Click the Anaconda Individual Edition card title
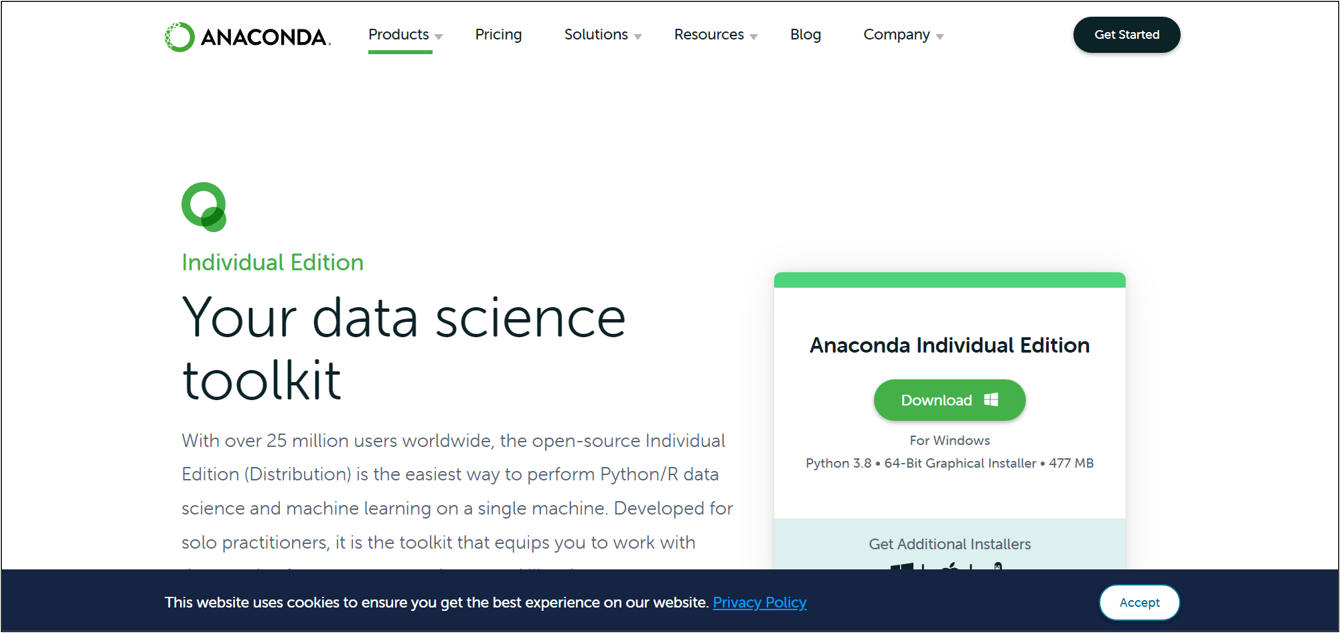Viewport: 1340px width, 633px height. tap(950, 345)
